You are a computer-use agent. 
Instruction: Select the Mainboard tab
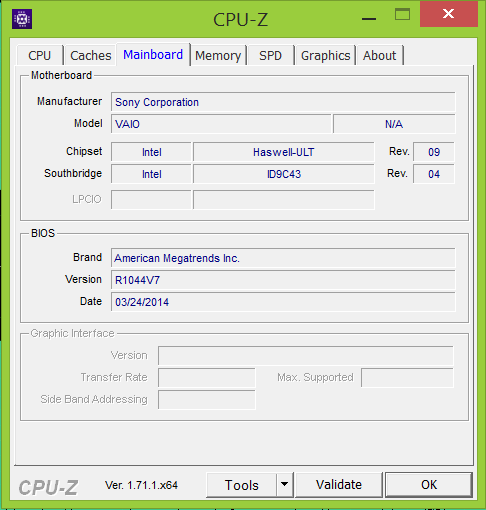pos(153,54)
